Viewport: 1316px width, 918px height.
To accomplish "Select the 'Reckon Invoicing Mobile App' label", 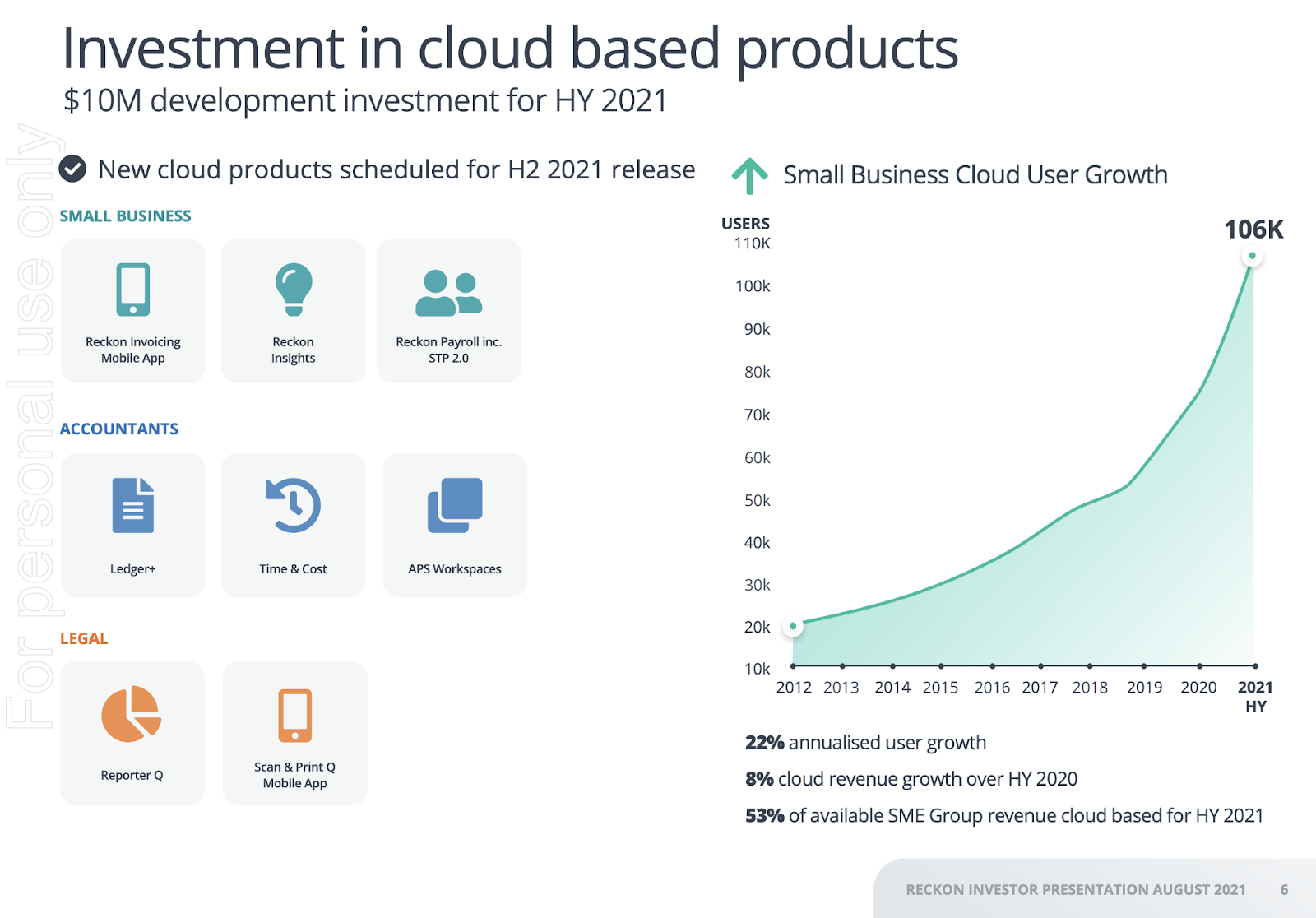I will click(133, 350).
